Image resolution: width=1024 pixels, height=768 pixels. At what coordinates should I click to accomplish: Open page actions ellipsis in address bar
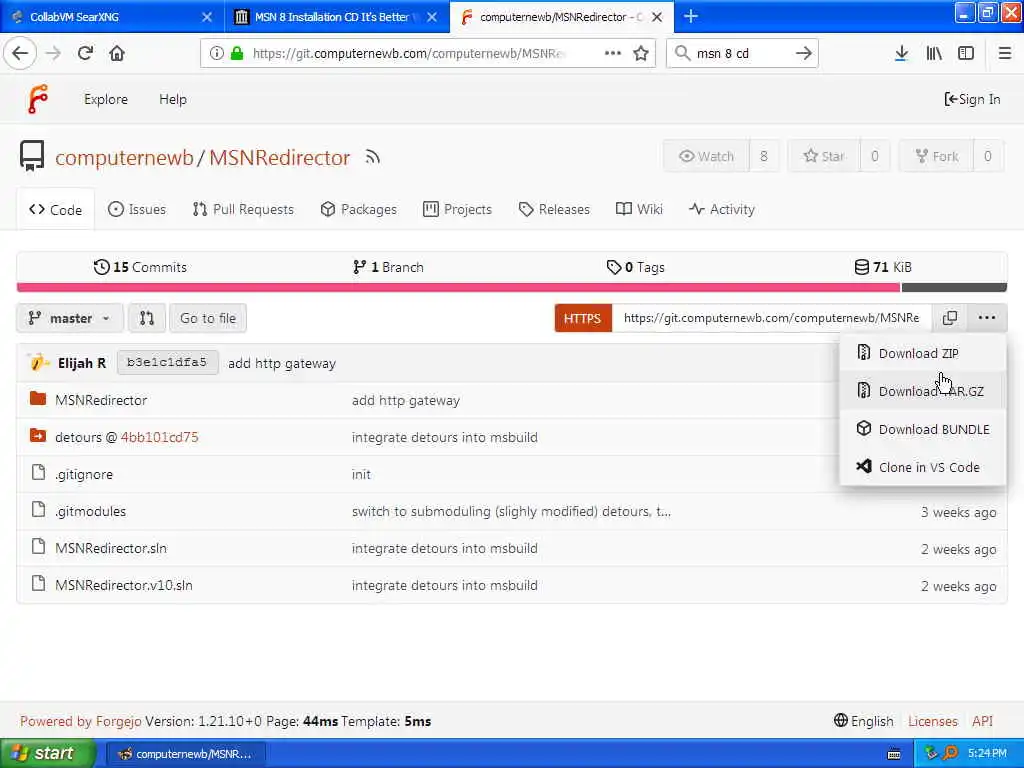pyautogui.click(x=613, y=54)
